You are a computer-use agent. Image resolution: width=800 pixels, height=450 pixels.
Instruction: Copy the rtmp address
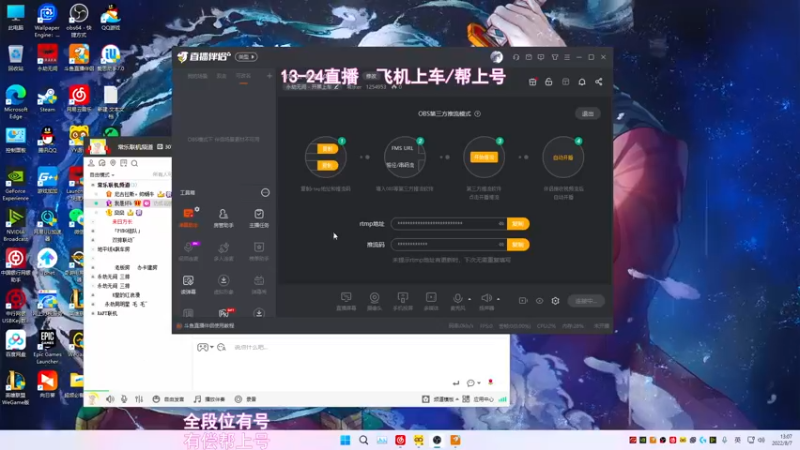[x=518, y=223]
